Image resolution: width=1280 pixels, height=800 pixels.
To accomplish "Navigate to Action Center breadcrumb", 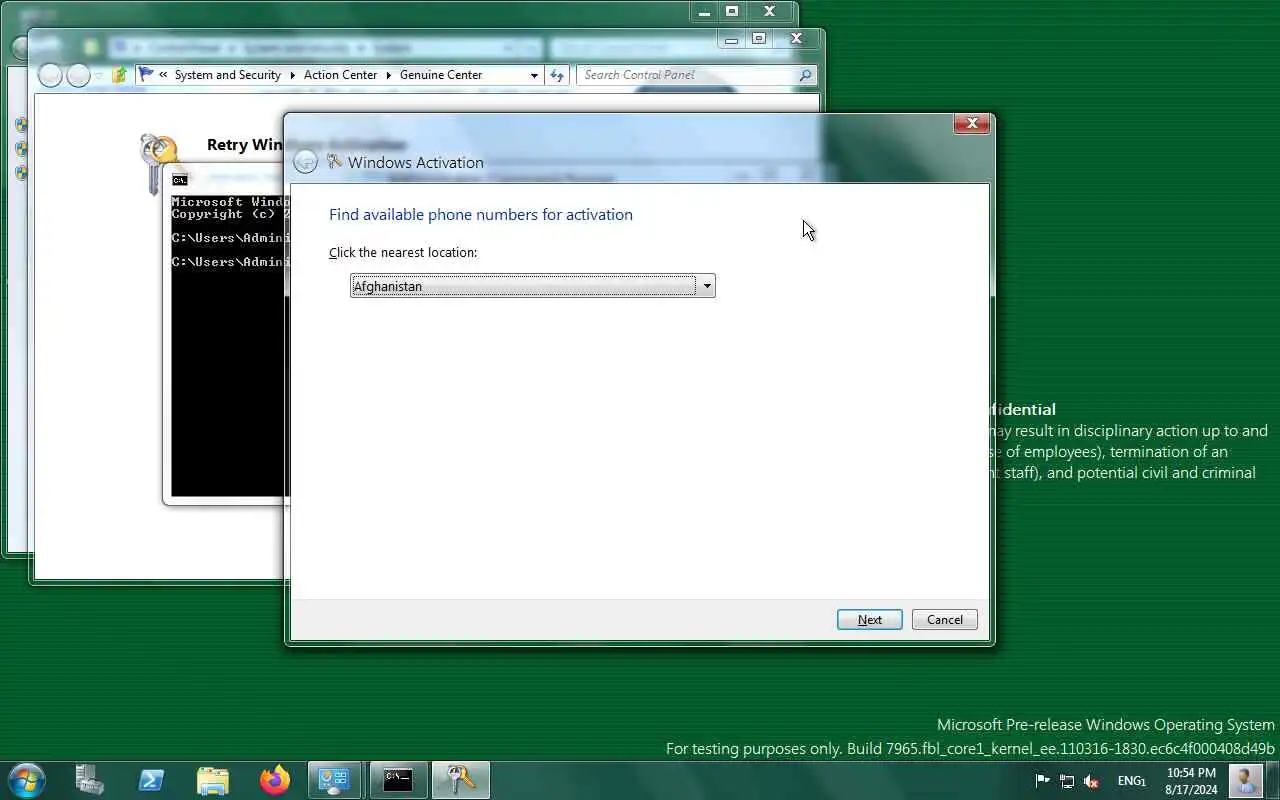I will coord(341,75).
